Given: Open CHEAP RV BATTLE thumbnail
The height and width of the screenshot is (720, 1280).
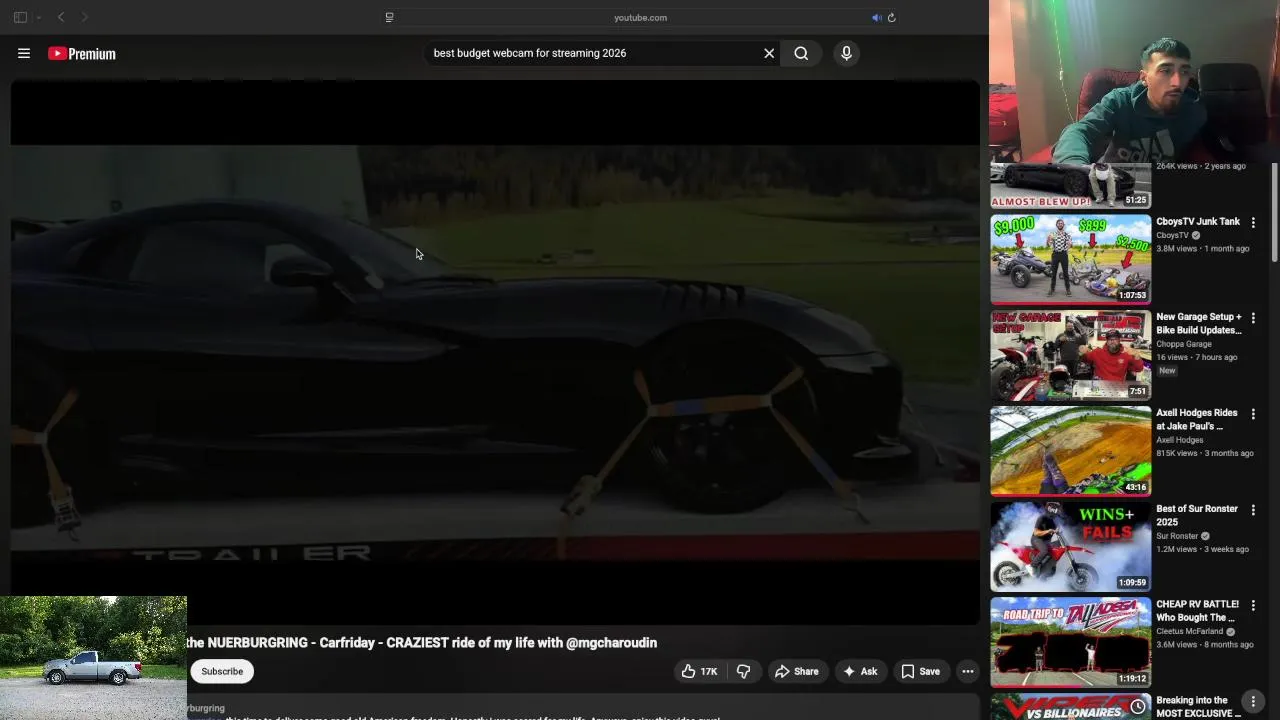Looking at the screenshot, I should click(x=1070, y=643).
